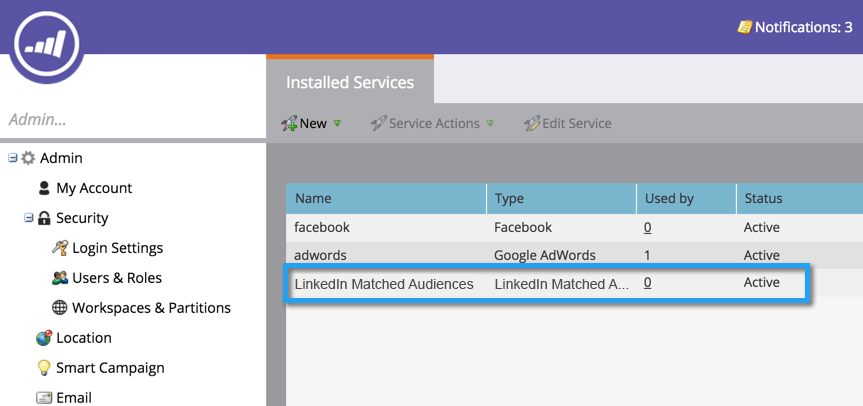Click the Edit Service button

click(x=568, y=123)
